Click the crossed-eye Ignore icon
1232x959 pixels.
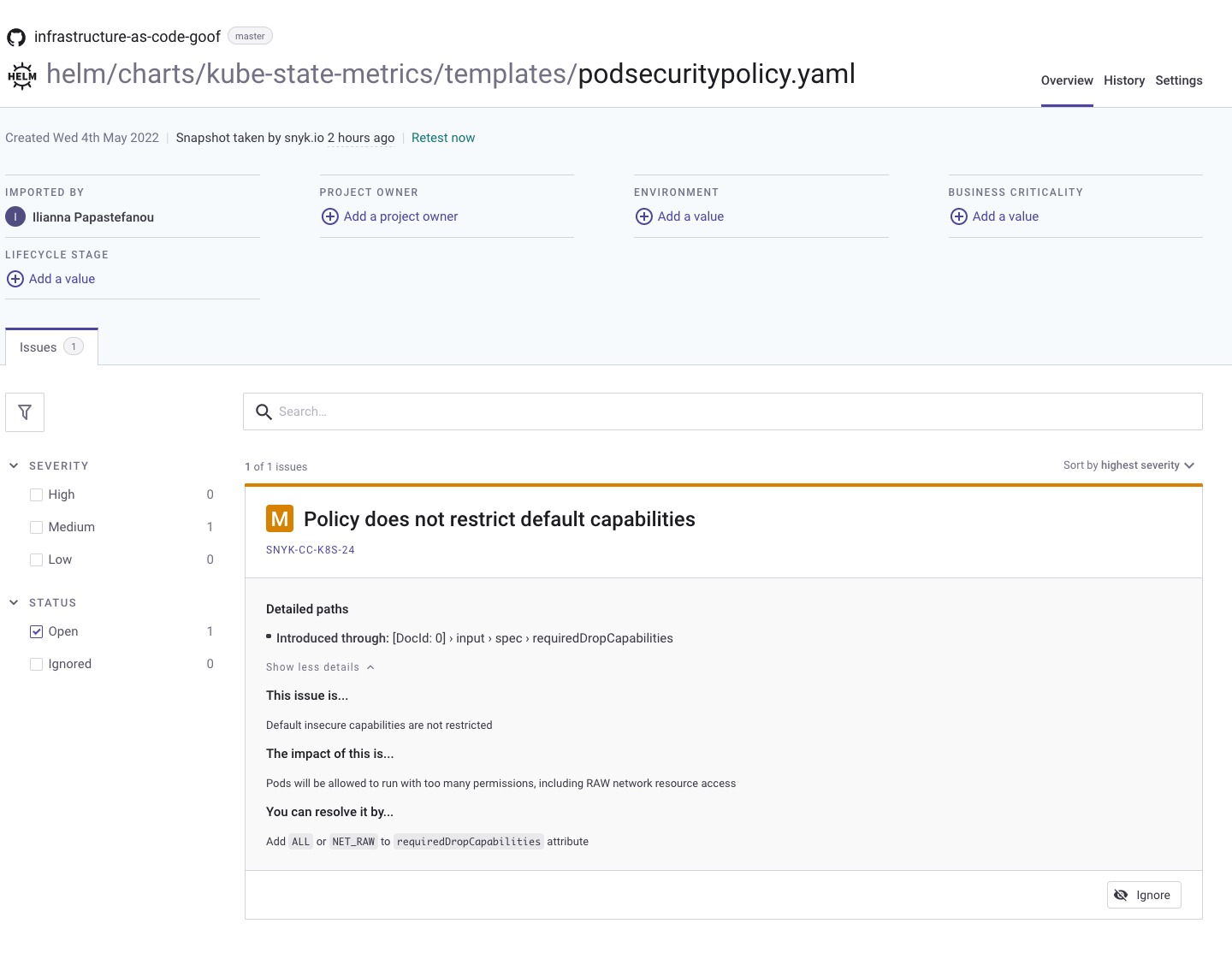click(1121, 895)
